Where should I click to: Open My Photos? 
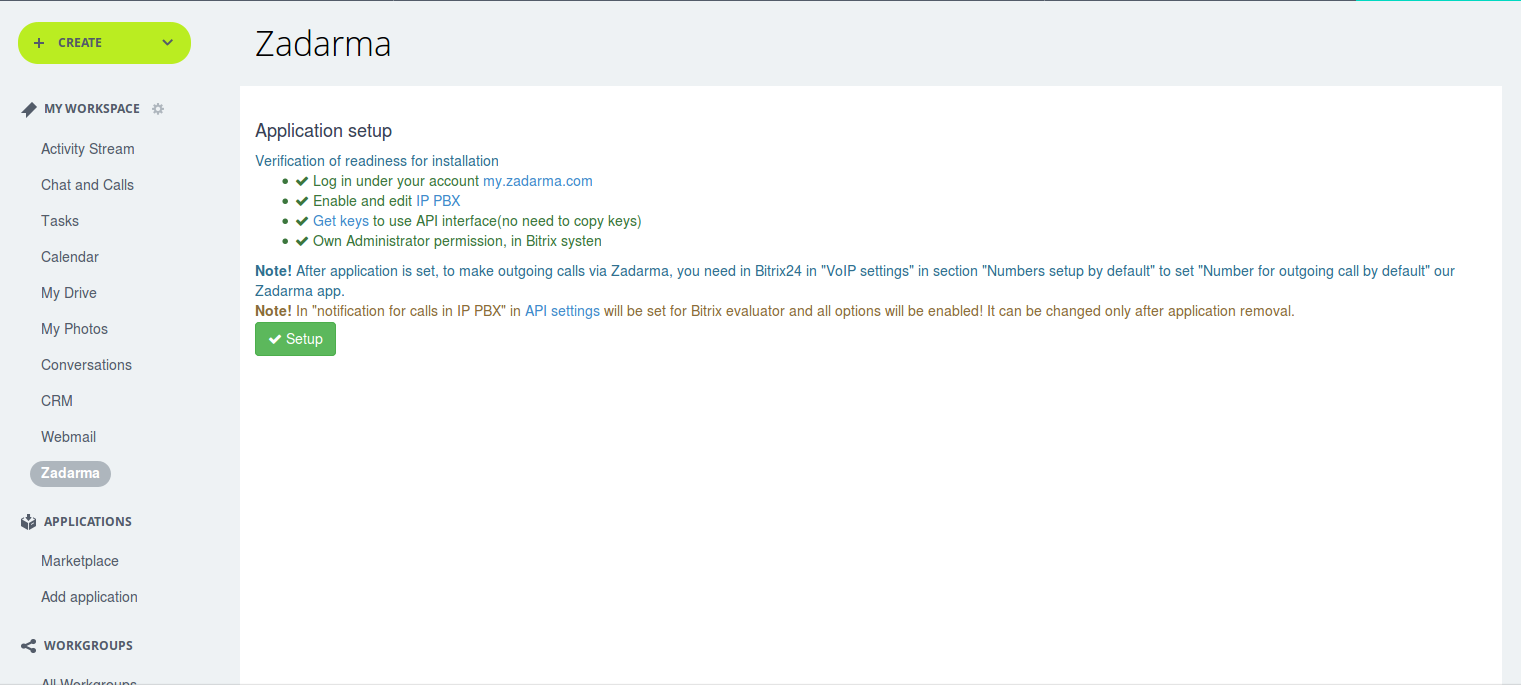[74, 329]
